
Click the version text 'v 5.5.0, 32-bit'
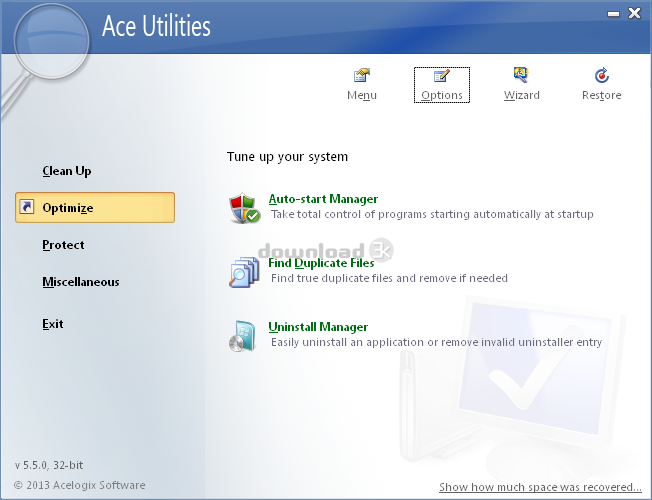click(49, 465)
